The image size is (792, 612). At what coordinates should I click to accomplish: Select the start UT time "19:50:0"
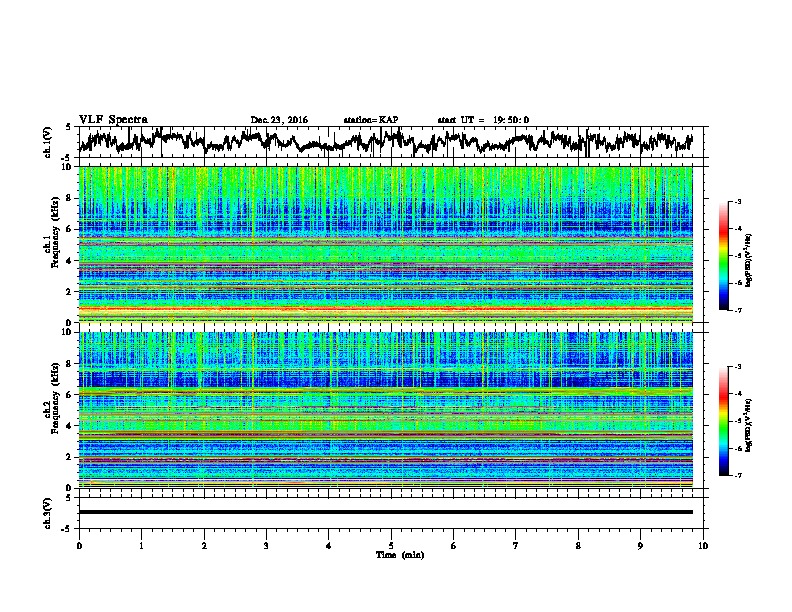point(511,120)
